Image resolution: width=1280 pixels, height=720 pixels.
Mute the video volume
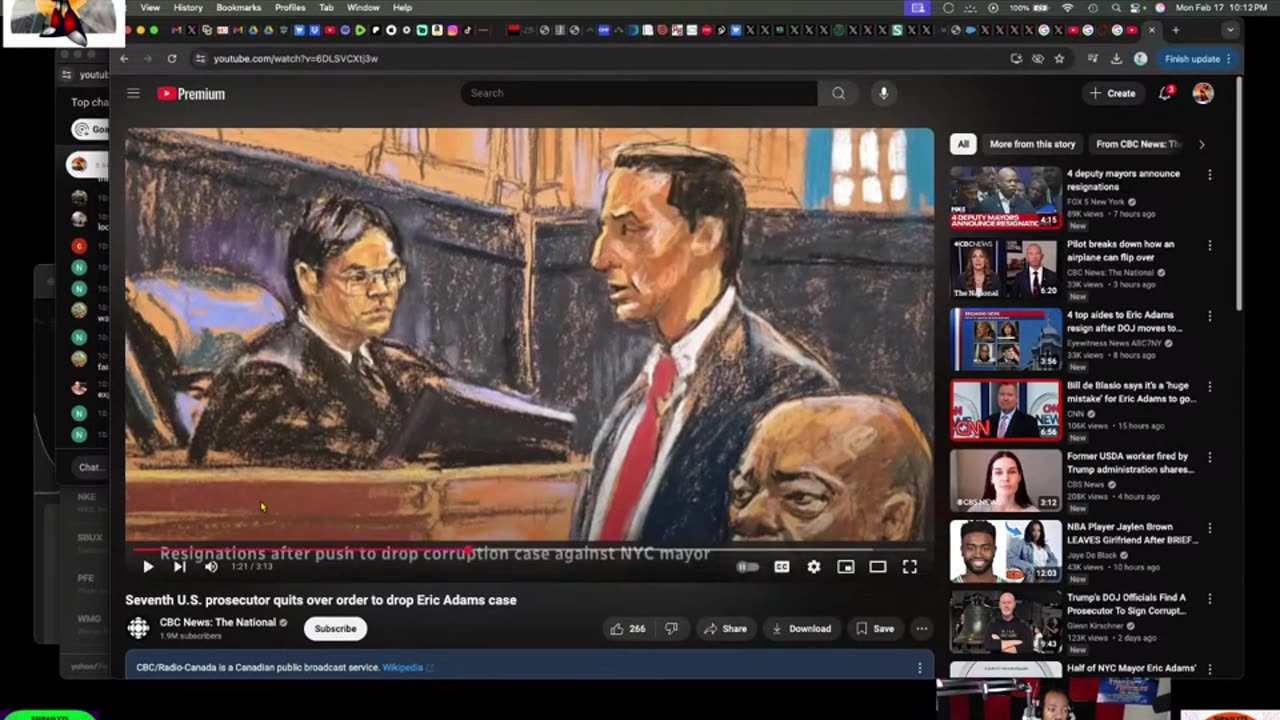tap(210, 567)
